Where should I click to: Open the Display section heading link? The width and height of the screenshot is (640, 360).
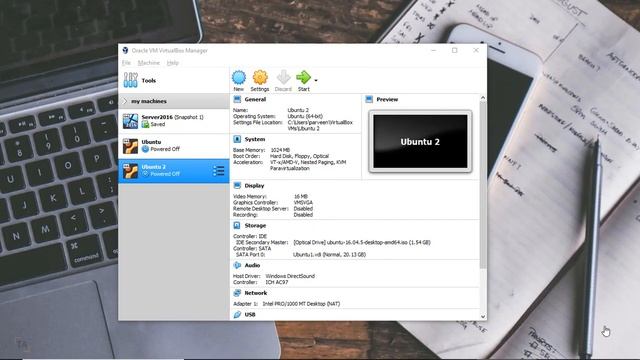click(254, 186)
